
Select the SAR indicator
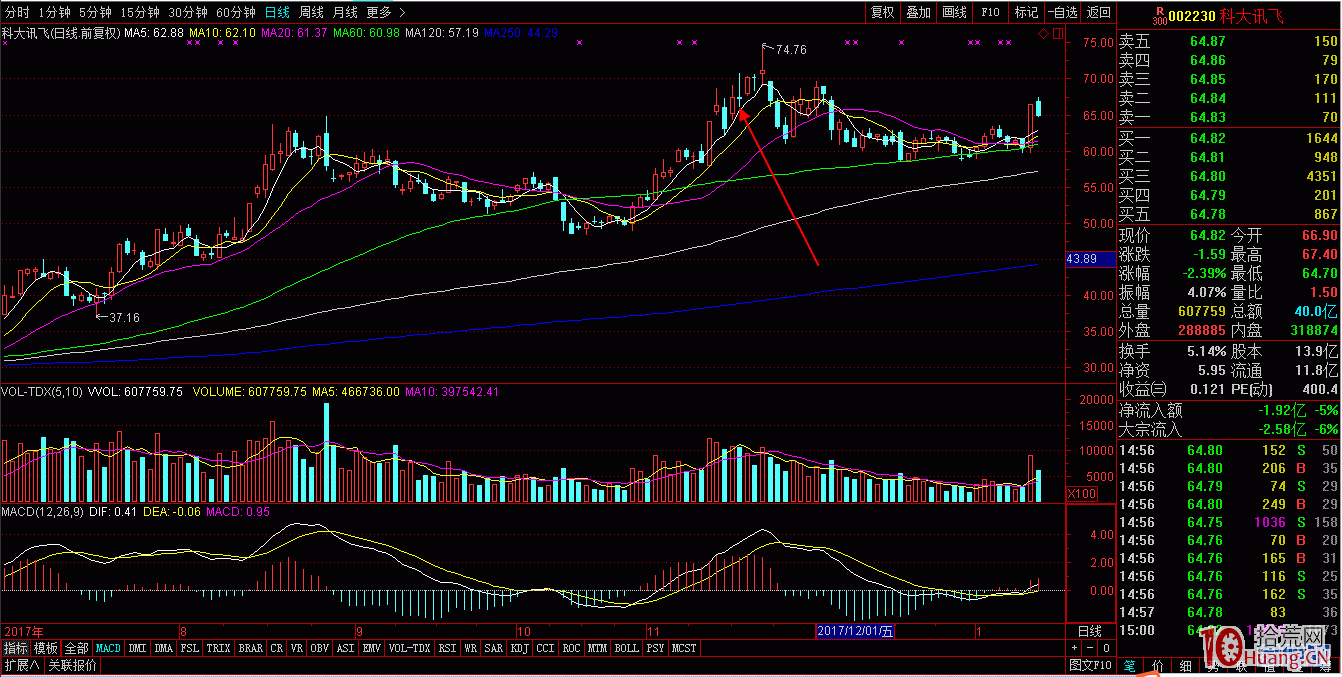[x=494, y=648]
